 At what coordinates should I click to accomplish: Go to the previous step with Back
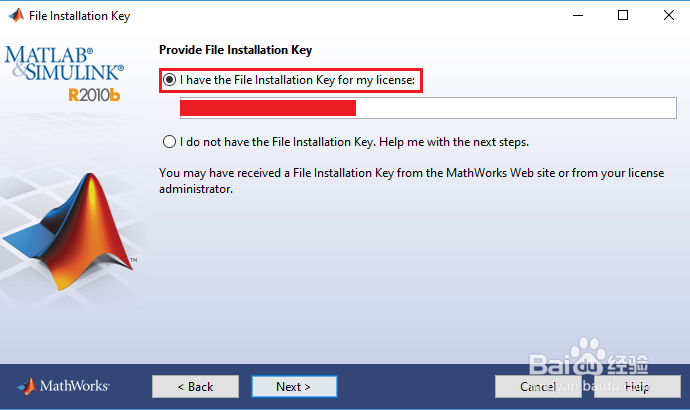pyautogui.click(x=195, y=386)
